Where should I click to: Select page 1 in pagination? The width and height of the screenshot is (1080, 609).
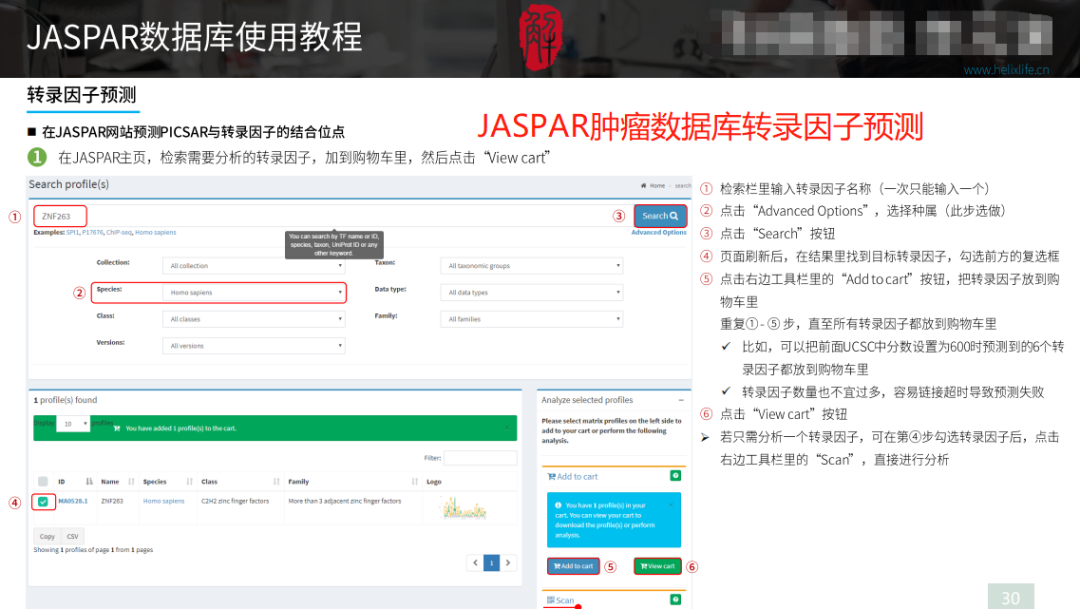[x=492, y=563]
